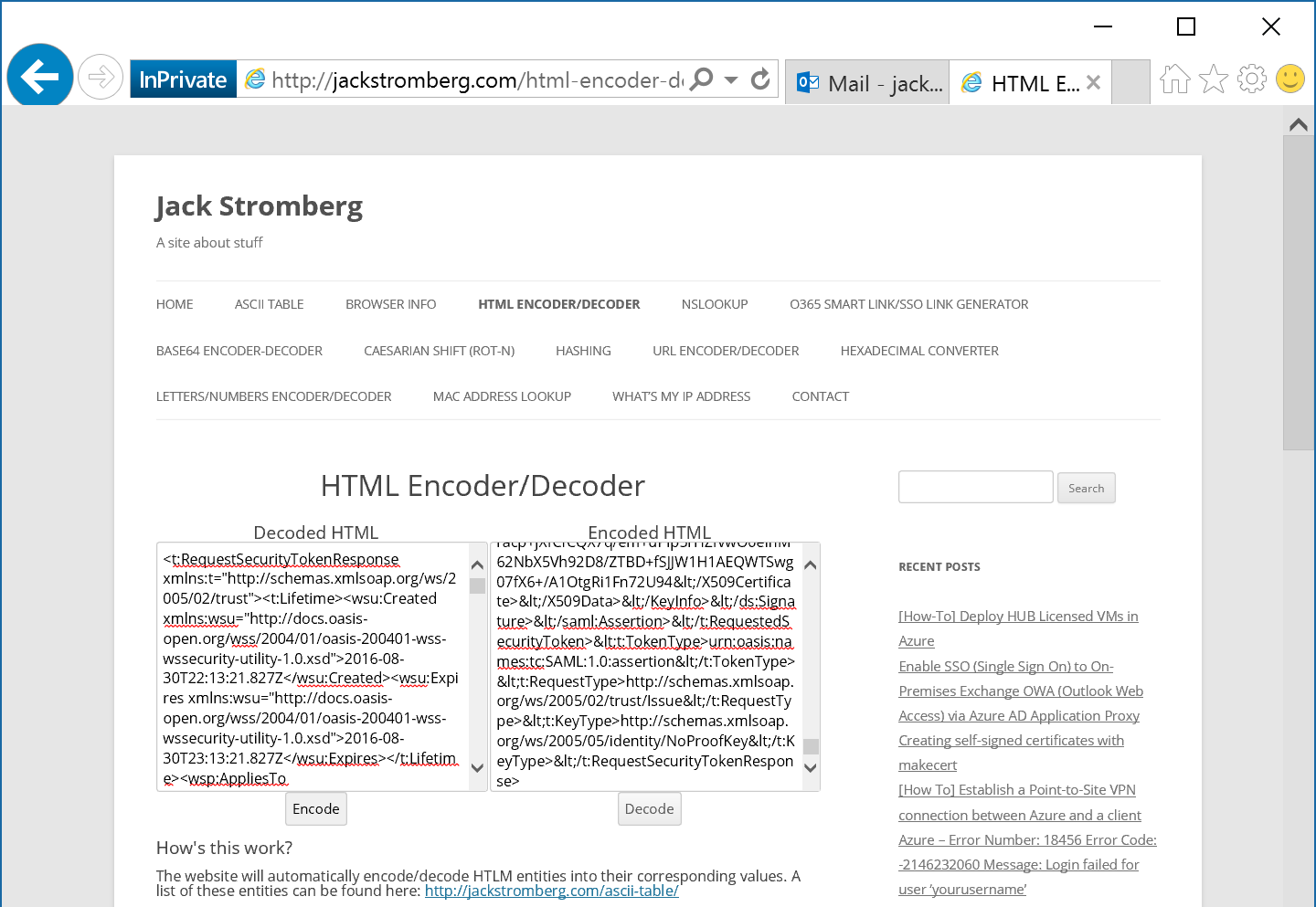Click the browser Back arrow button
1316x907 pixels.
pos(40,77)
